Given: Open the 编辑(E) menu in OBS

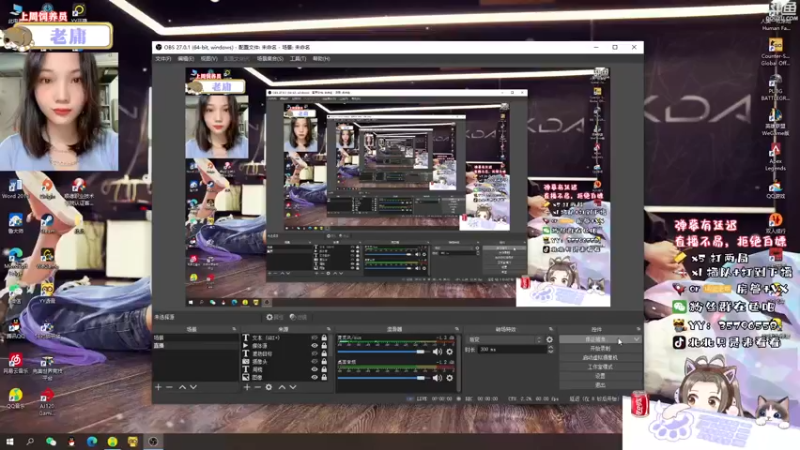Looking at the screenshot, I should coord(185,59).
